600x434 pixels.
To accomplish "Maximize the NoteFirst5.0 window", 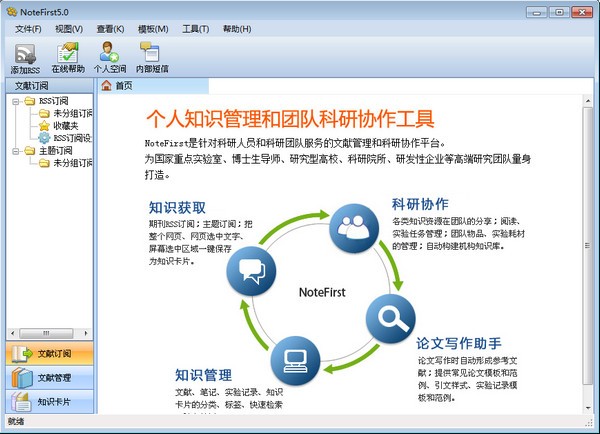I will click(559, 13).
